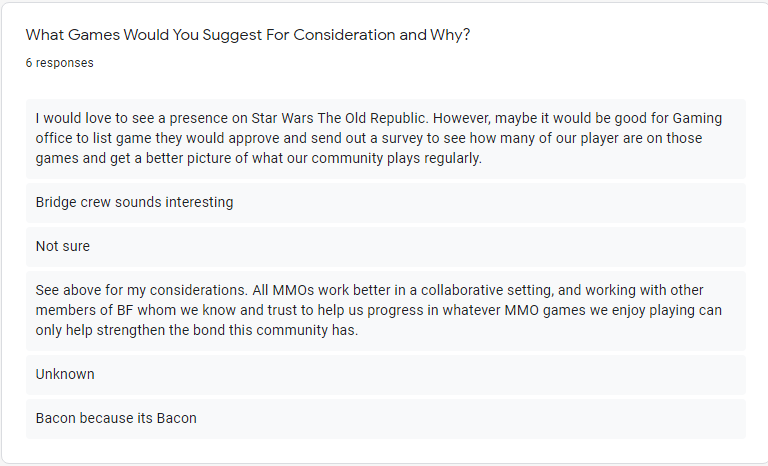Click the question title about suggested games

coord(248,35)
